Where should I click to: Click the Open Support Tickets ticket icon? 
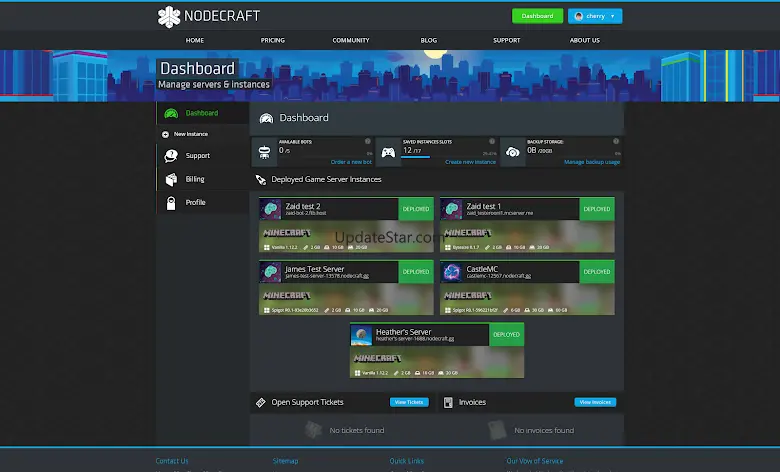pyautogui.click(x=261, y=402)
